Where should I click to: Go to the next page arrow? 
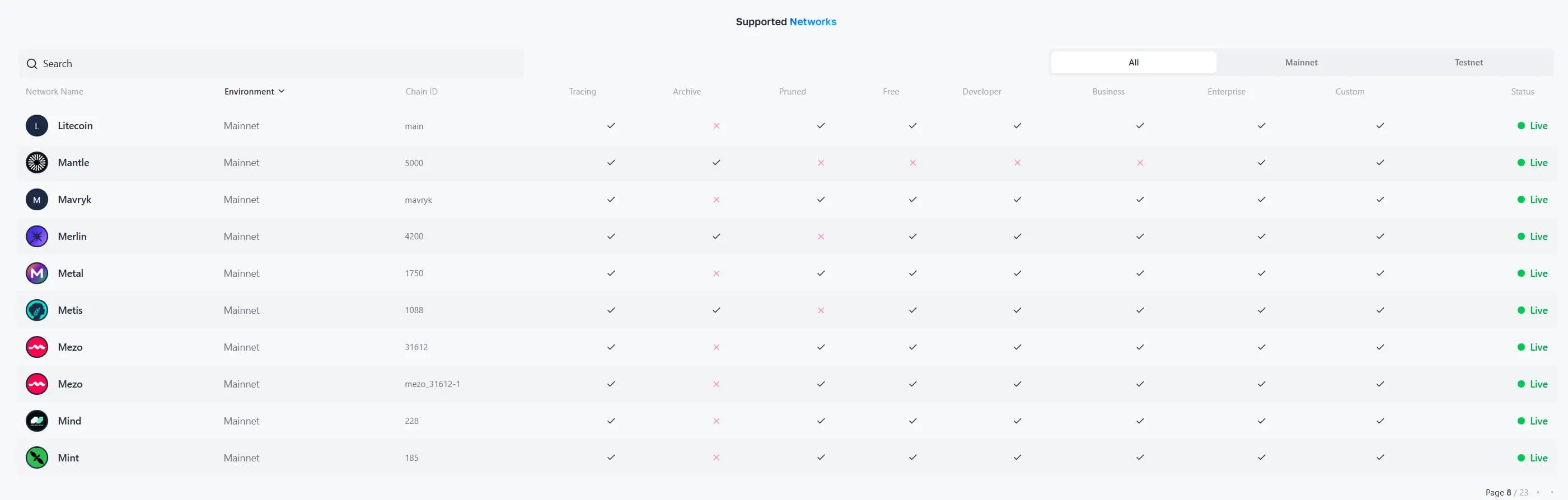pos(1552,492)
